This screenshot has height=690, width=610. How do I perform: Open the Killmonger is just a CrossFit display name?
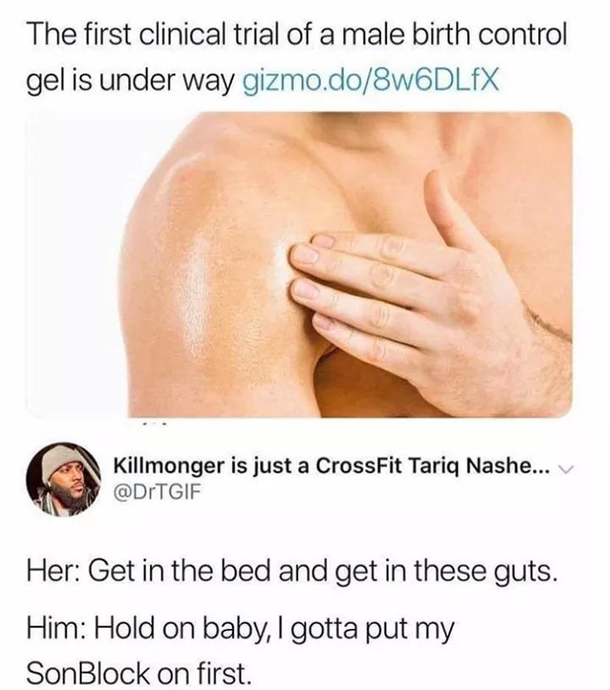click(x=331, y=466)
